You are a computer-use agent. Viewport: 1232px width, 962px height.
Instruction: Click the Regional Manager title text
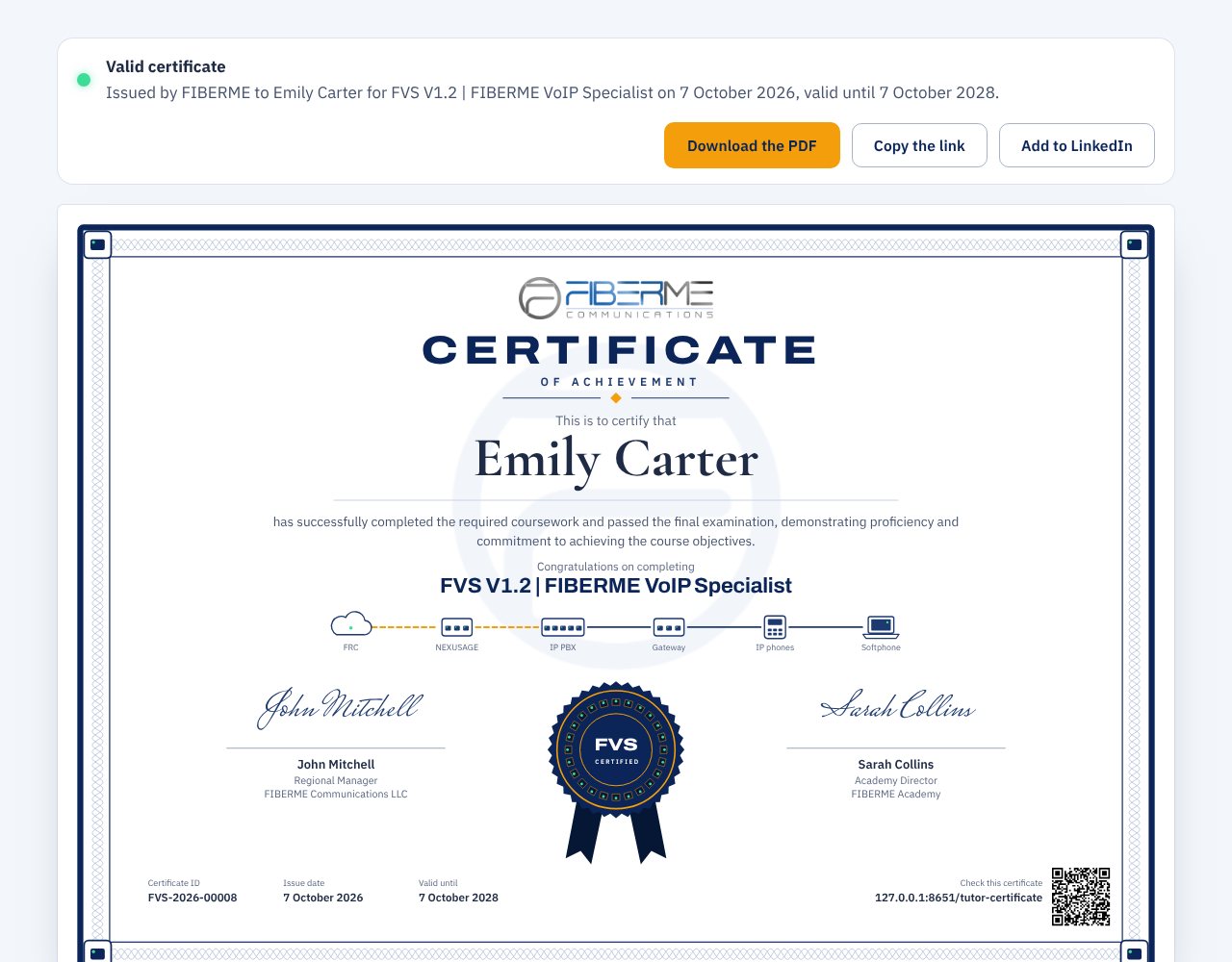(336, 780)
